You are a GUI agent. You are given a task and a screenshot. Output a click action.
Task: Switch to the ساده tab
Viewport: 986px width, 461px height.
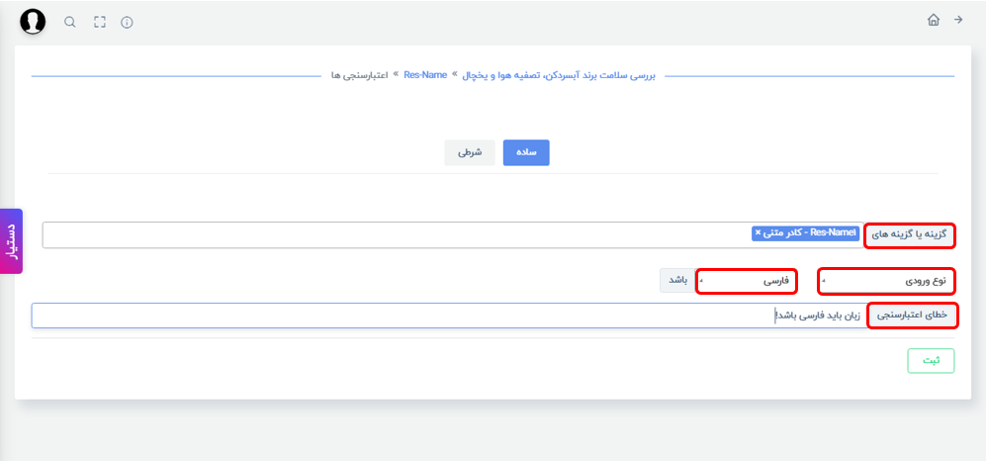(x=526, y=153)
